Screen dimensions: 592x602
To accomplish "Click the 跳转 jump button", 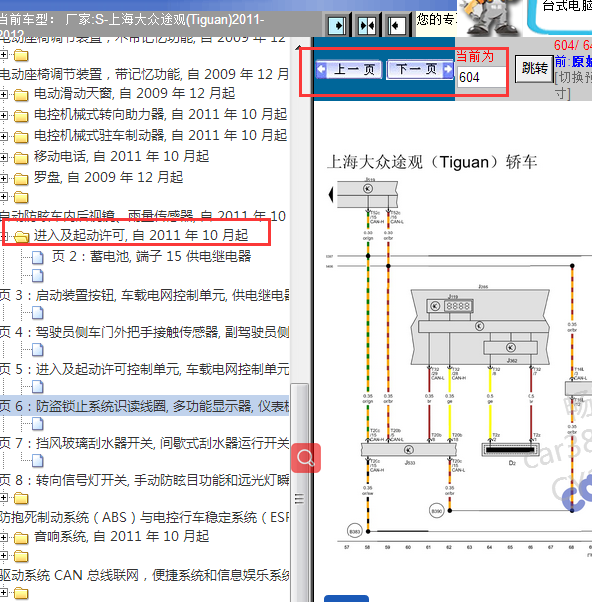I will point(534,69).
